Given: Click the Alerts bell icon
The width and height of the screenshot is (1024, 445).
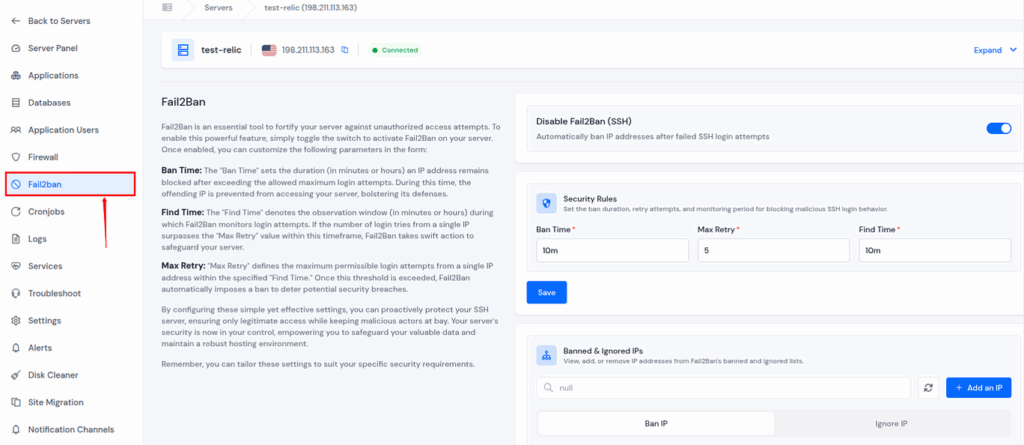Looking at the screenshot, I should click(15, 348).
